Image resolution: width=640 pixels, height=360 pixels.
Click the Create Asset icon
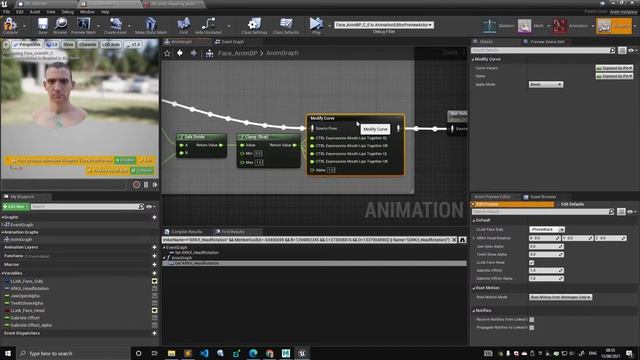click(116, 24)
